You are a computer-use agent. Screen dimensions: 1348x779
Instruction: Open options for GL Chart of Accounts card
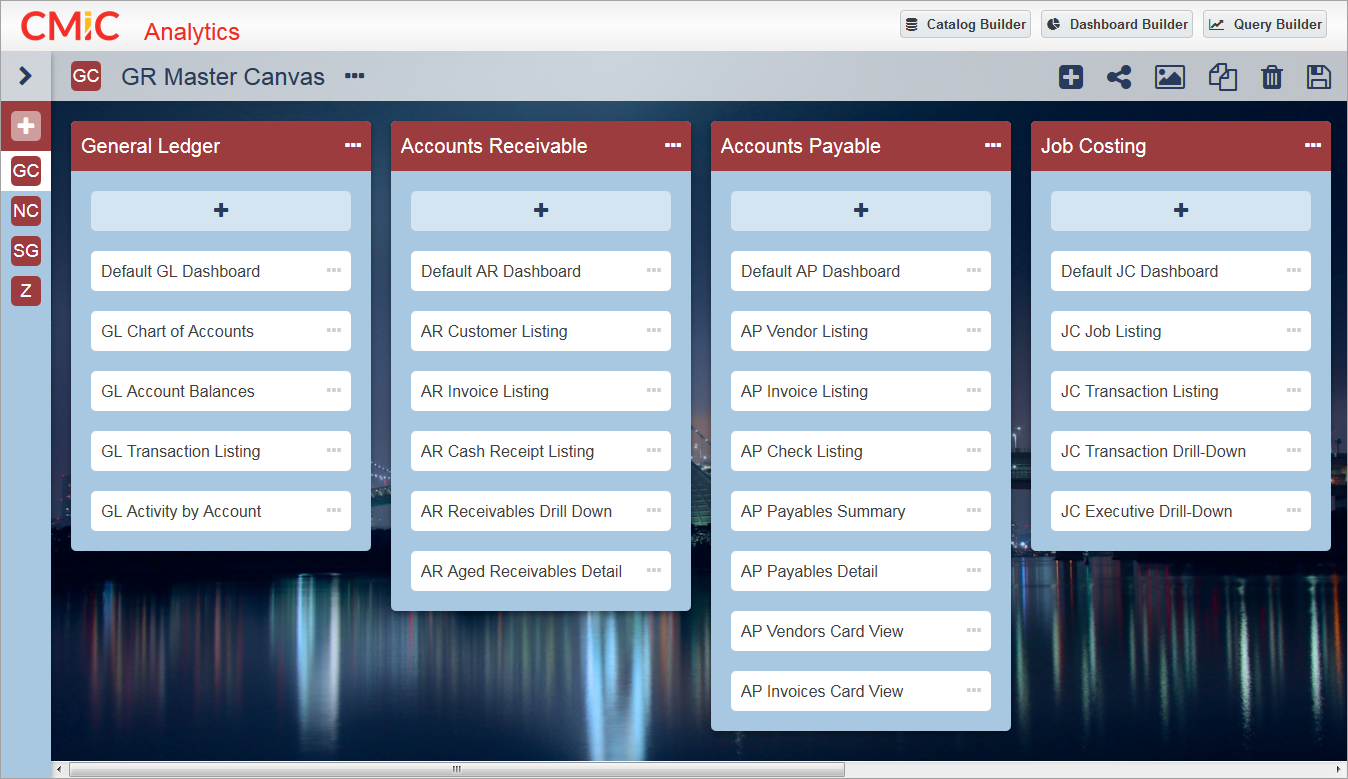tap(334, 331)
